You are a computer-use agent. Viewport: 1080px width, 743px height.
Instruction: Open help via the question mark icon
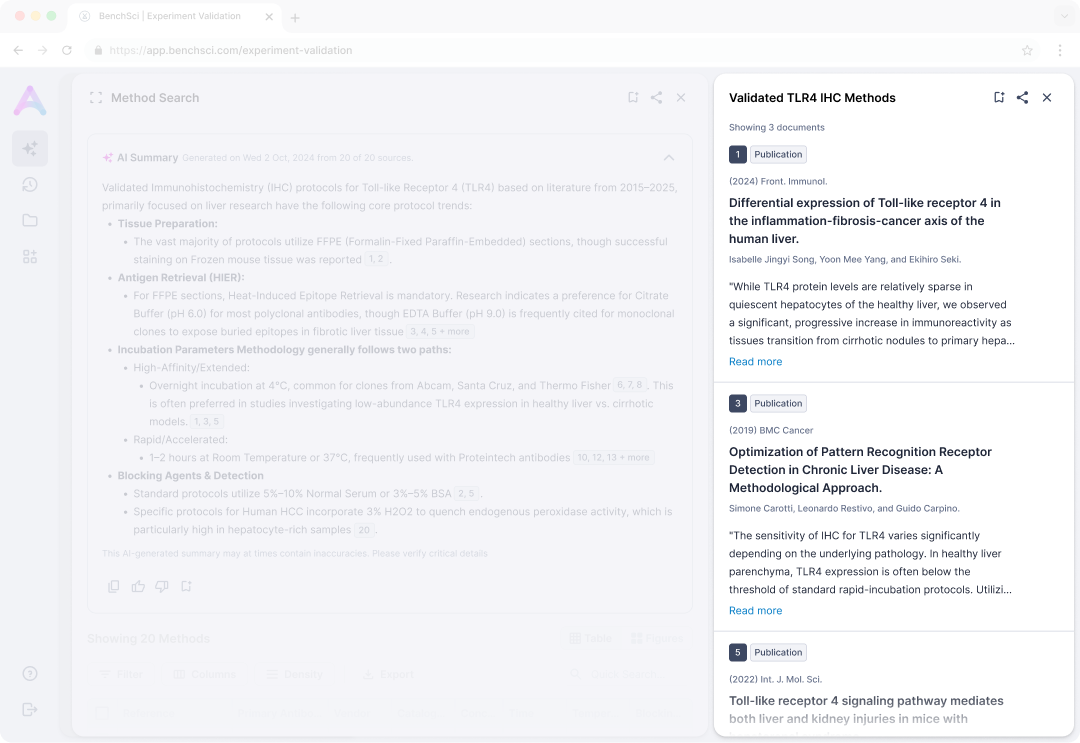point(30,672)
